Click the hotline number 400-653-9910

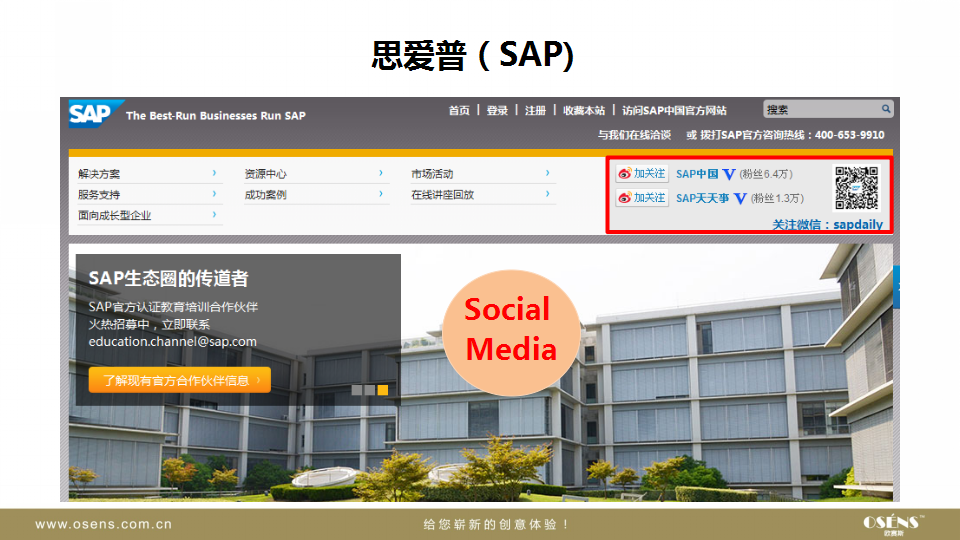[x=849, y=135]
